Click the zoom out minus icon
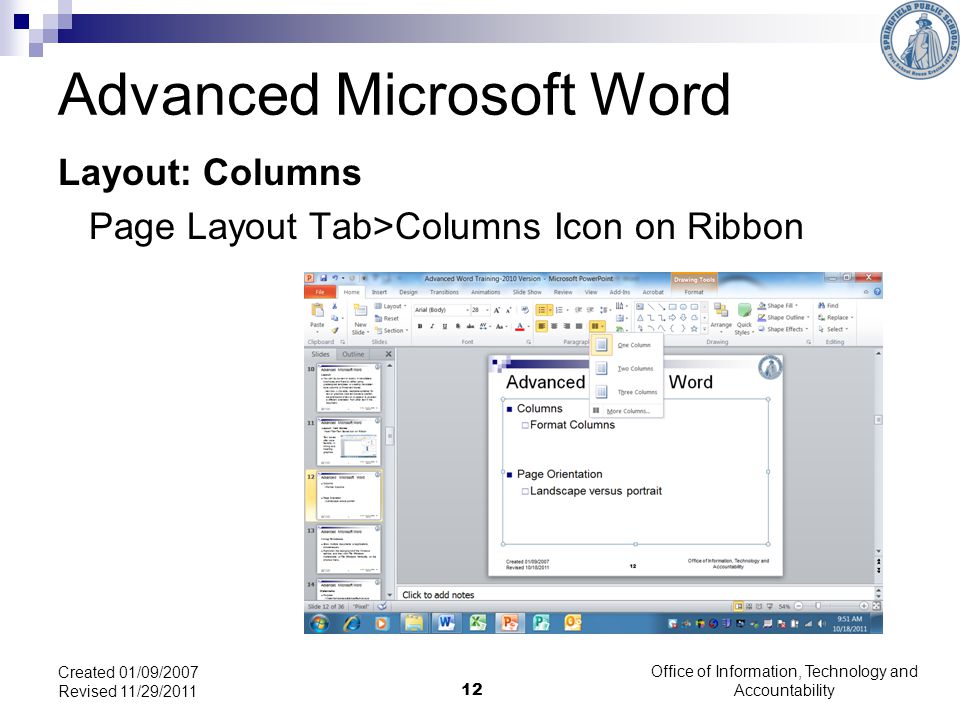The width and height of the screenshot is (960, 720). point(798,606)
